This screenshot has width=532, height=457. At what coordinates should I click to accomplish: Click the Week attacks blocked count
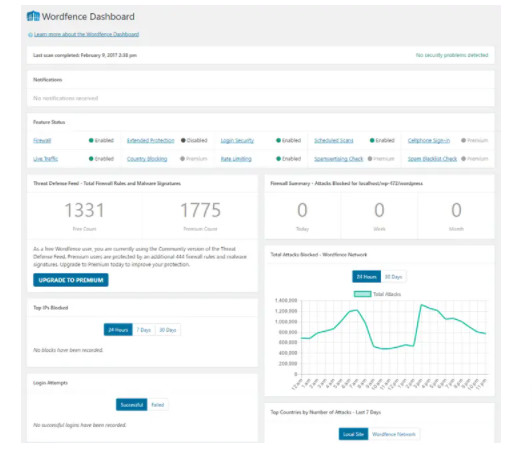coord(379,210)
